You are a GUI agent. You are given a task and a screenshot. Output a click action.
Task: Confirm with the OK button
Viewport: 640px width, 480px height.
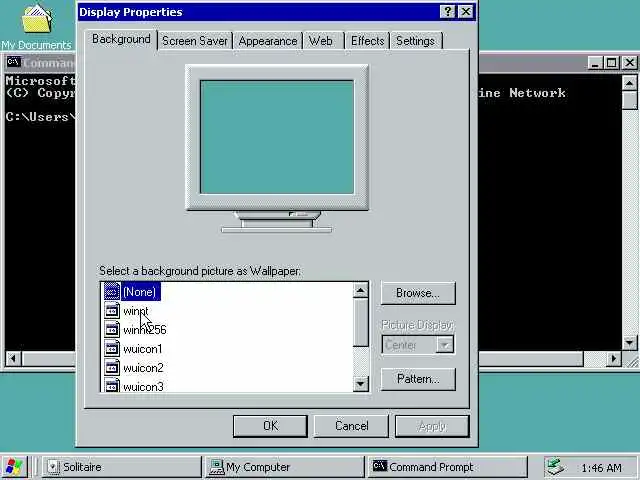270,426
